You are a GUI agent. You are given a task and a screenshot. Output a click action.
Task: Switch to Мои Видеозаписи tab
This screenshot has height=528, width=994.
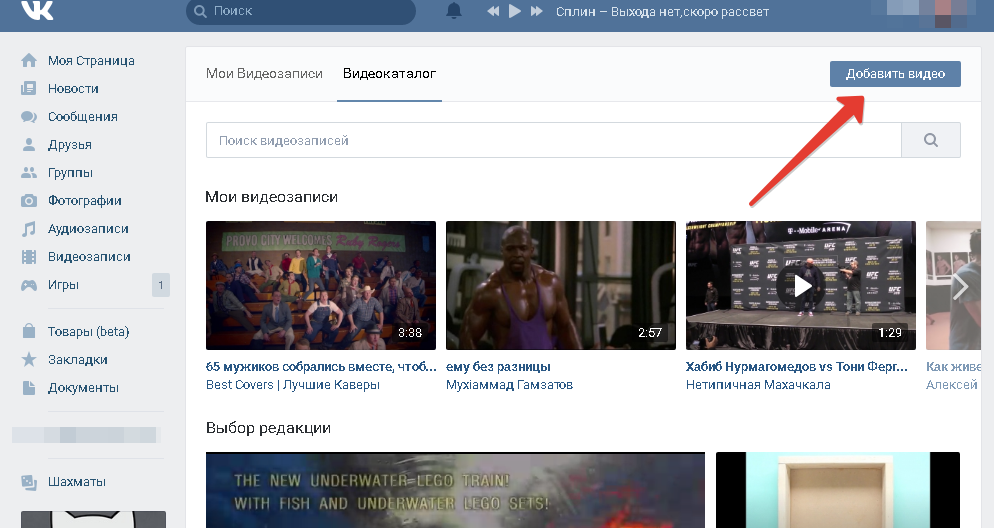[x=264, y=74]
